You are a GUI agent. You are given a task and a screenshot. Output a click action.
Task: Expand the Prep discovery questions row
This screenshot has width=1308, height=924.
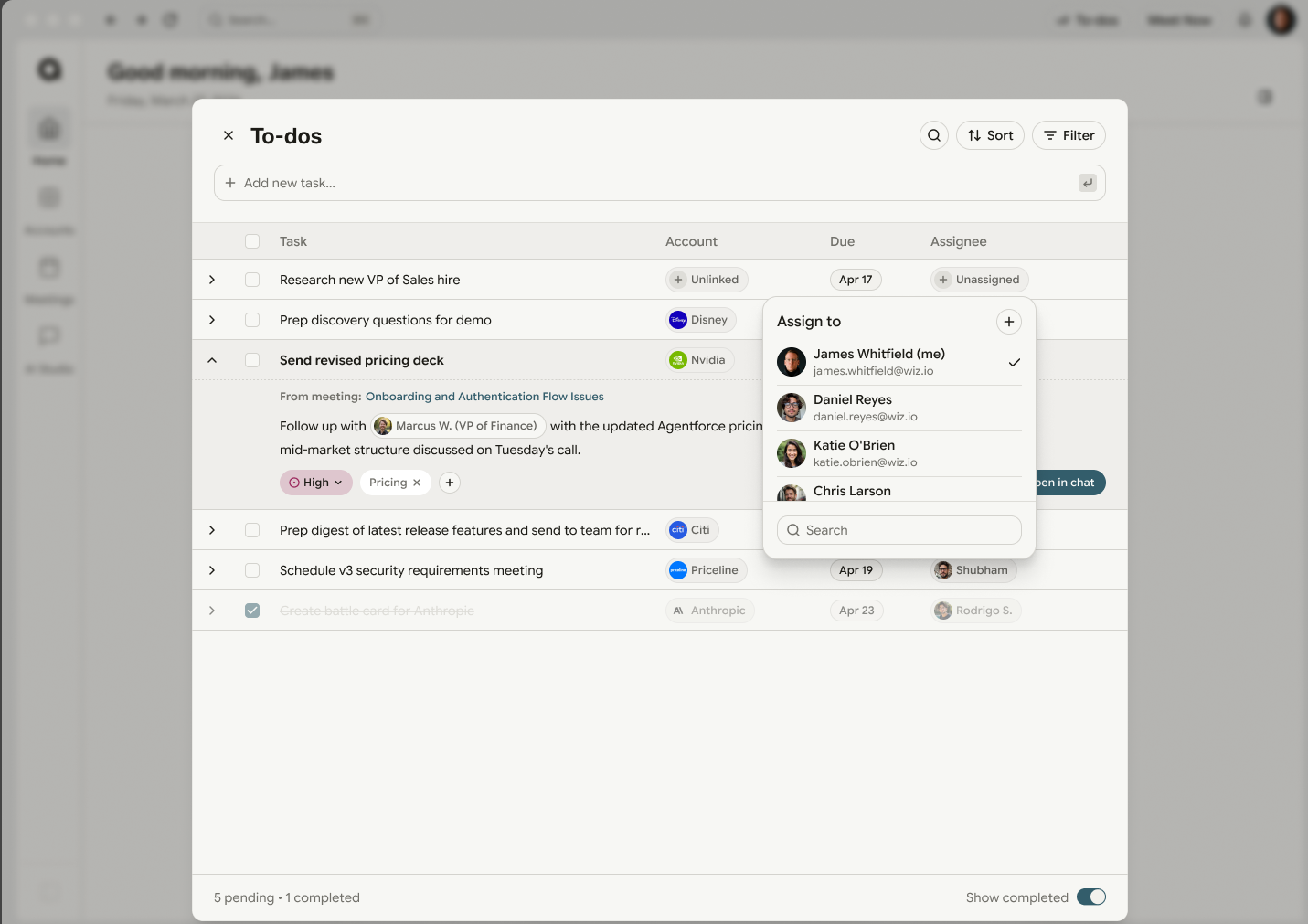point(212,320)
